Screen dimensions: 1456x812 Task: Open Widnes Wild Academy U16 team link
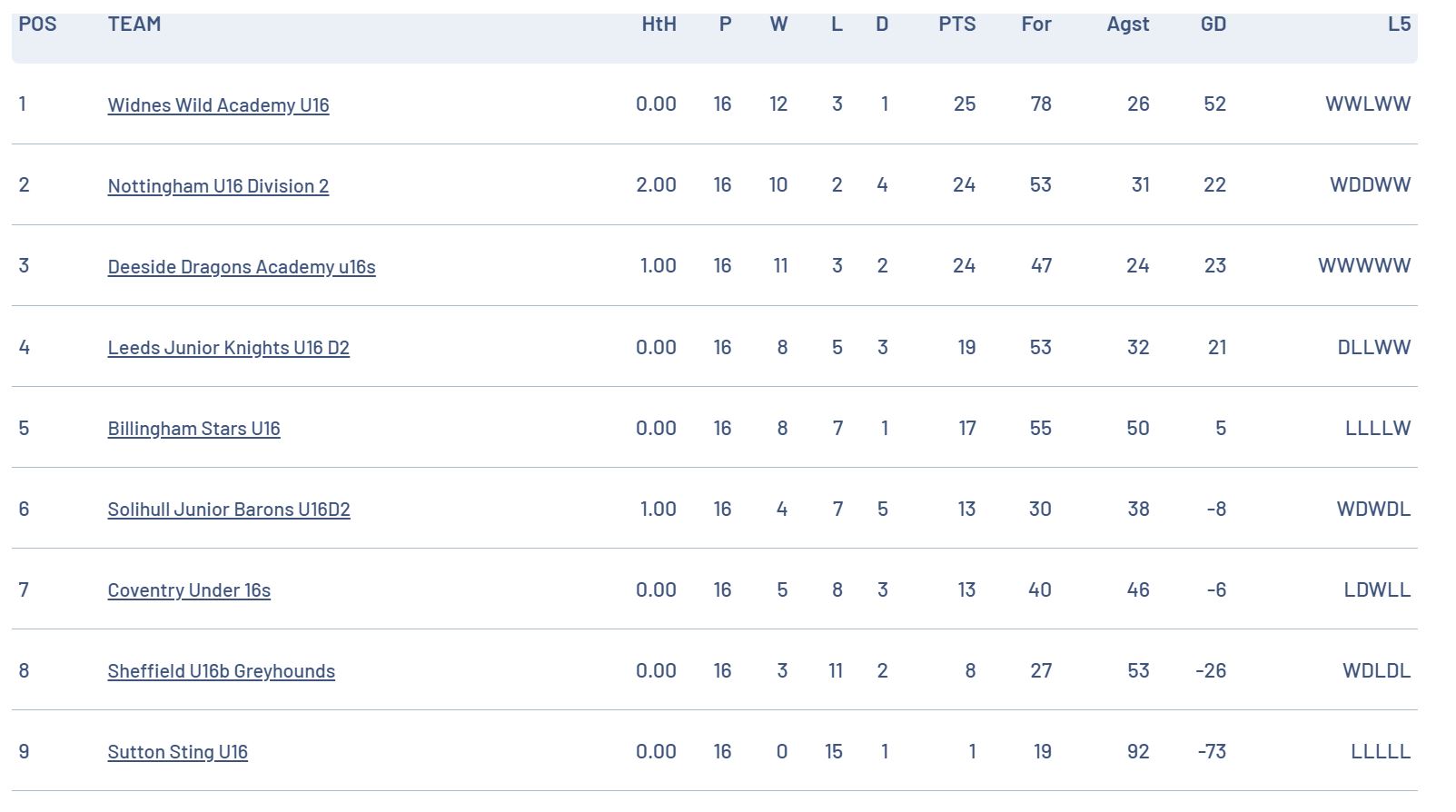pos(218,104)
